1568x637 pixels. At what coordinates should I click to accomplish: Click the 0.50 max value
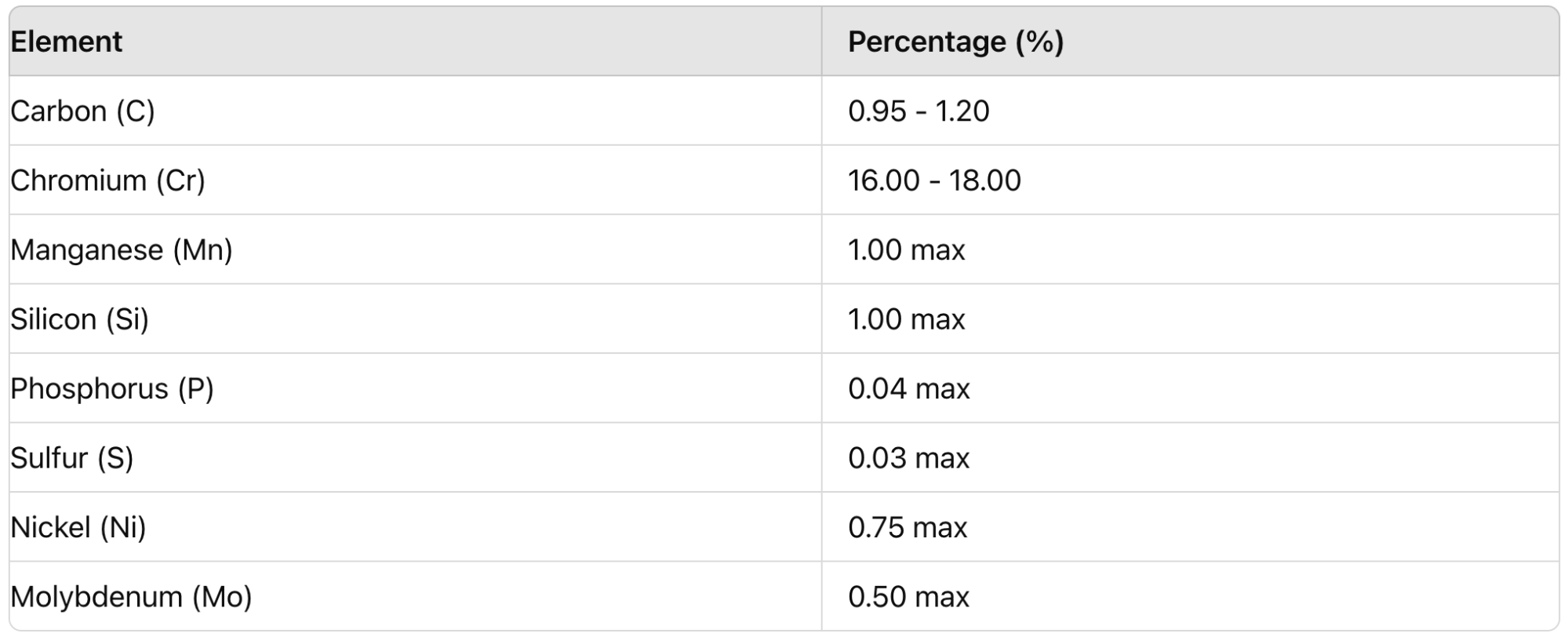(909, 596)
